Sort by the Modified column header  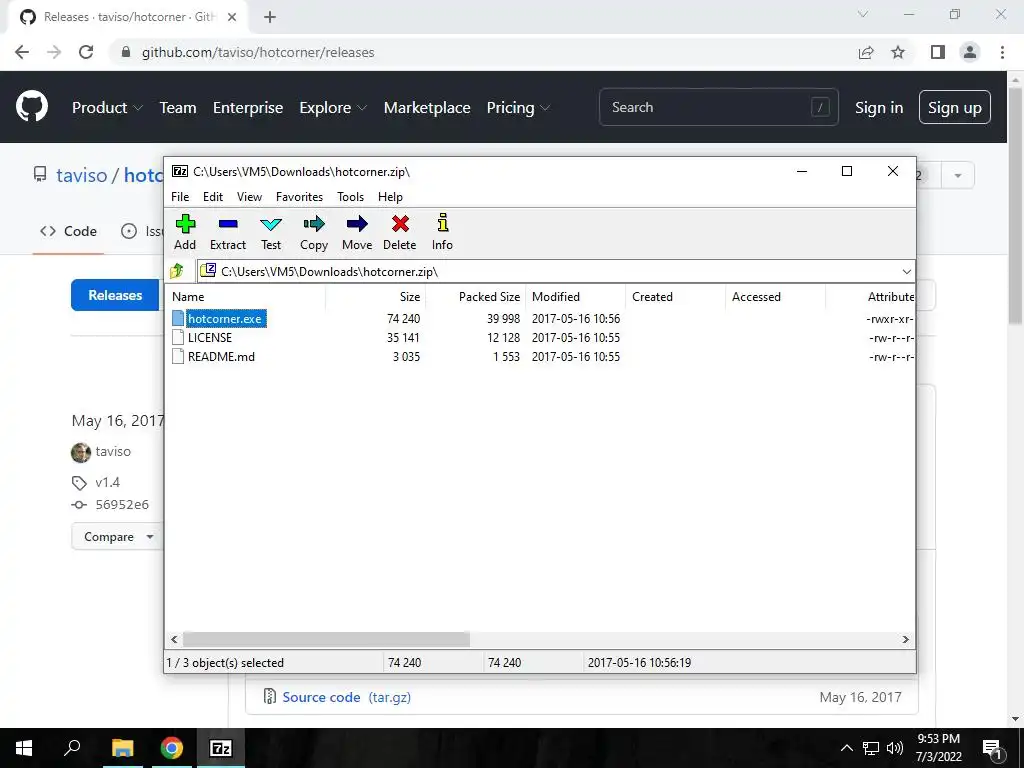pos(575,296)
